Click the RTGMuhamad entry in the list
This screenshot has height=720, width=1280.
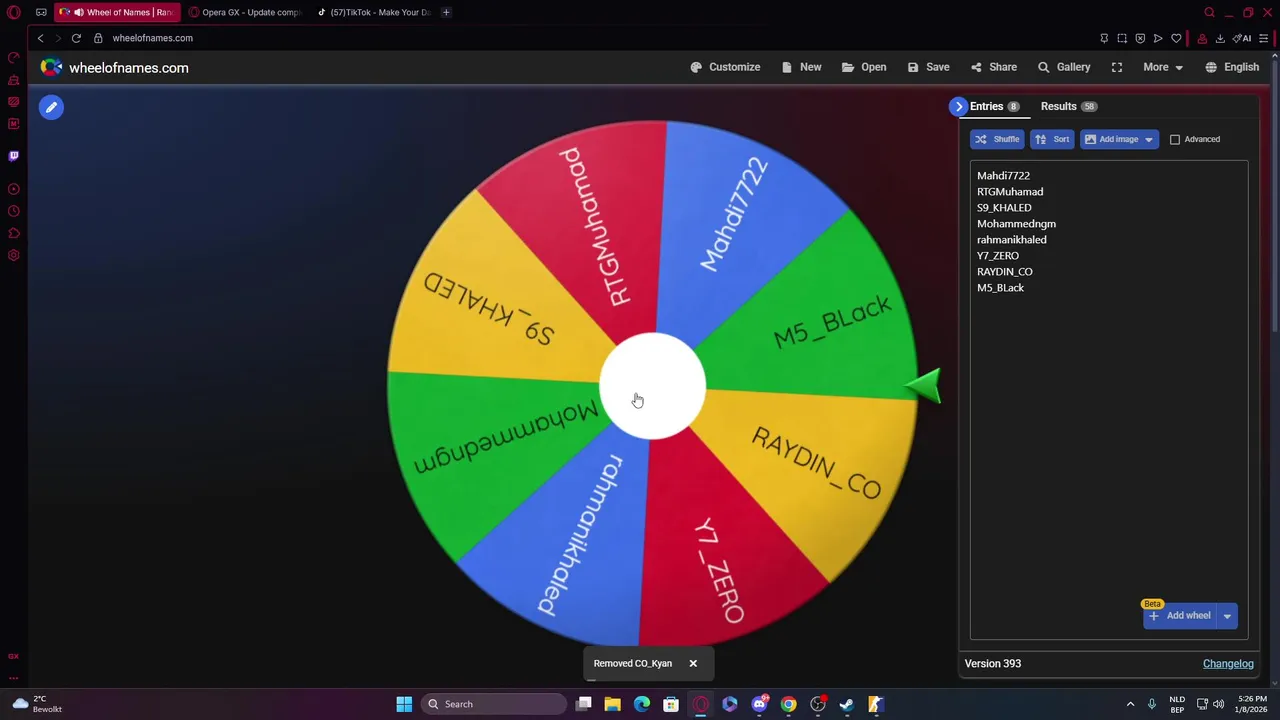[1010, 191]
